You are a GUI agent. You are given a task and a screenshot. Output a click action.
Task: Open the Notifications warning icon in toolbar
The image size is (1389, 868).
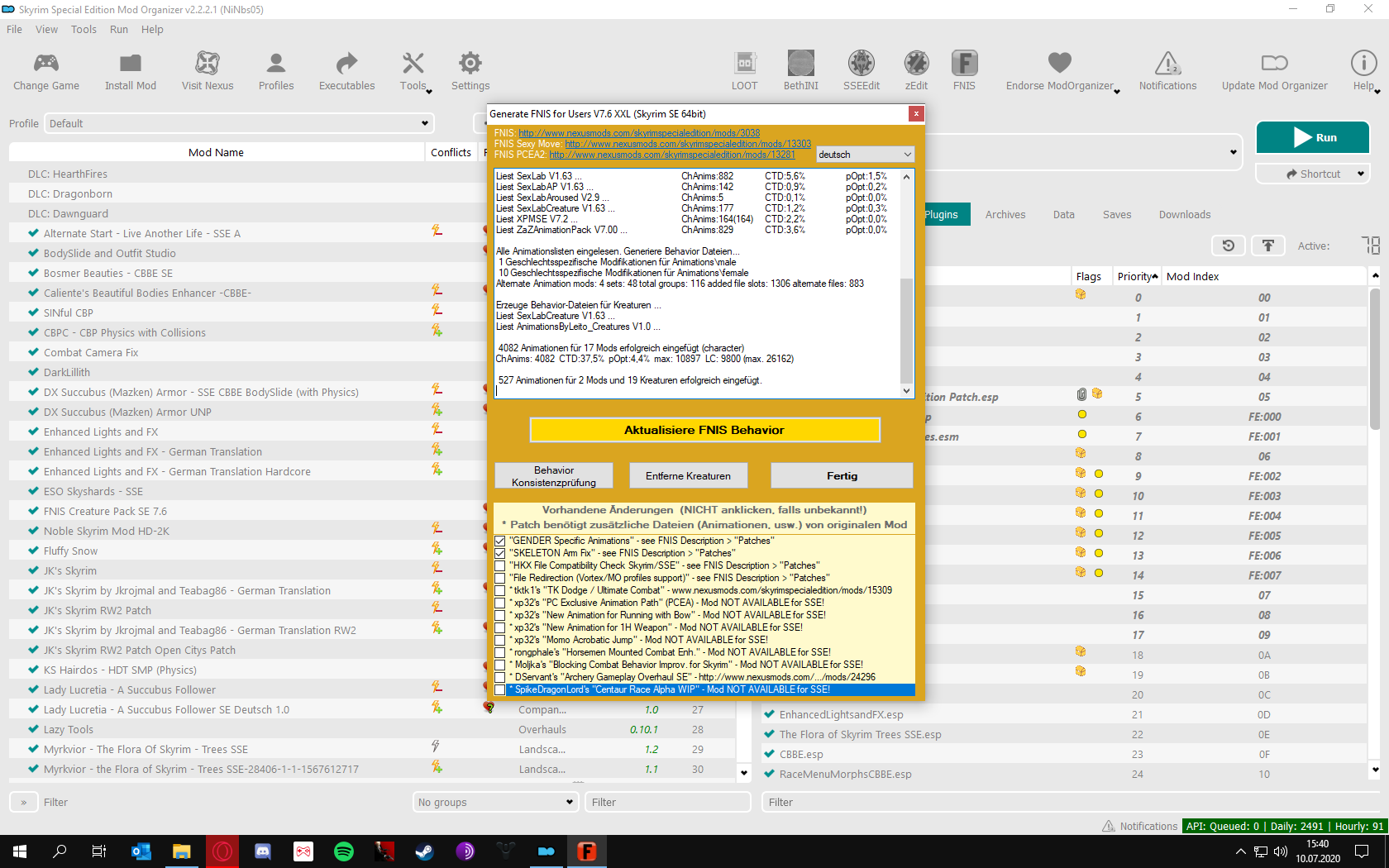tap(1167, 63)
